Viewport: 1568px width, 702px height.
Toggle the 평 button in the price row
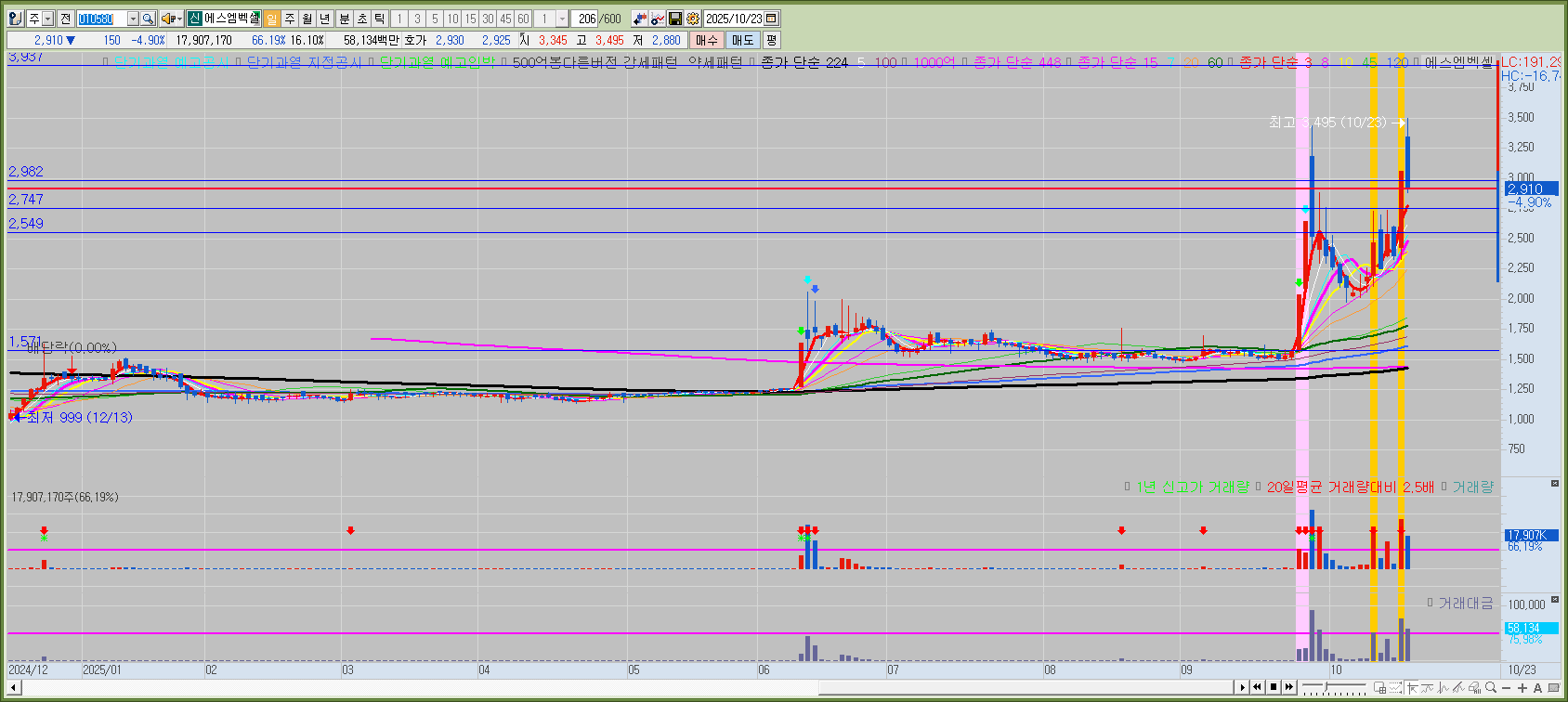click(771, 40)
